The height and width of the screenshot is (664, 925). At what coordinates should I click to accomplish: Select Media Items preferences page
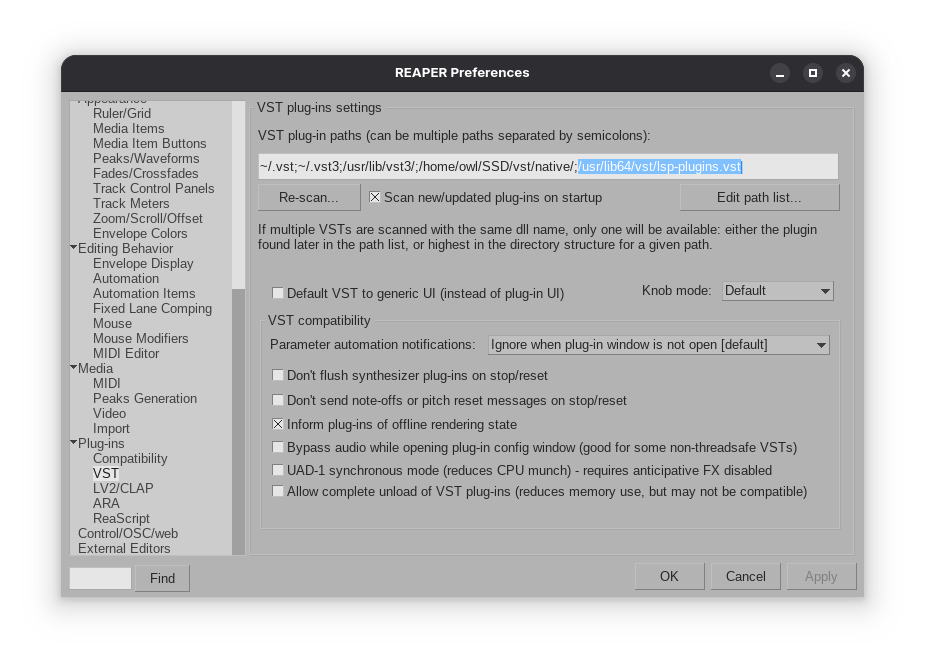tap(129, 129)
